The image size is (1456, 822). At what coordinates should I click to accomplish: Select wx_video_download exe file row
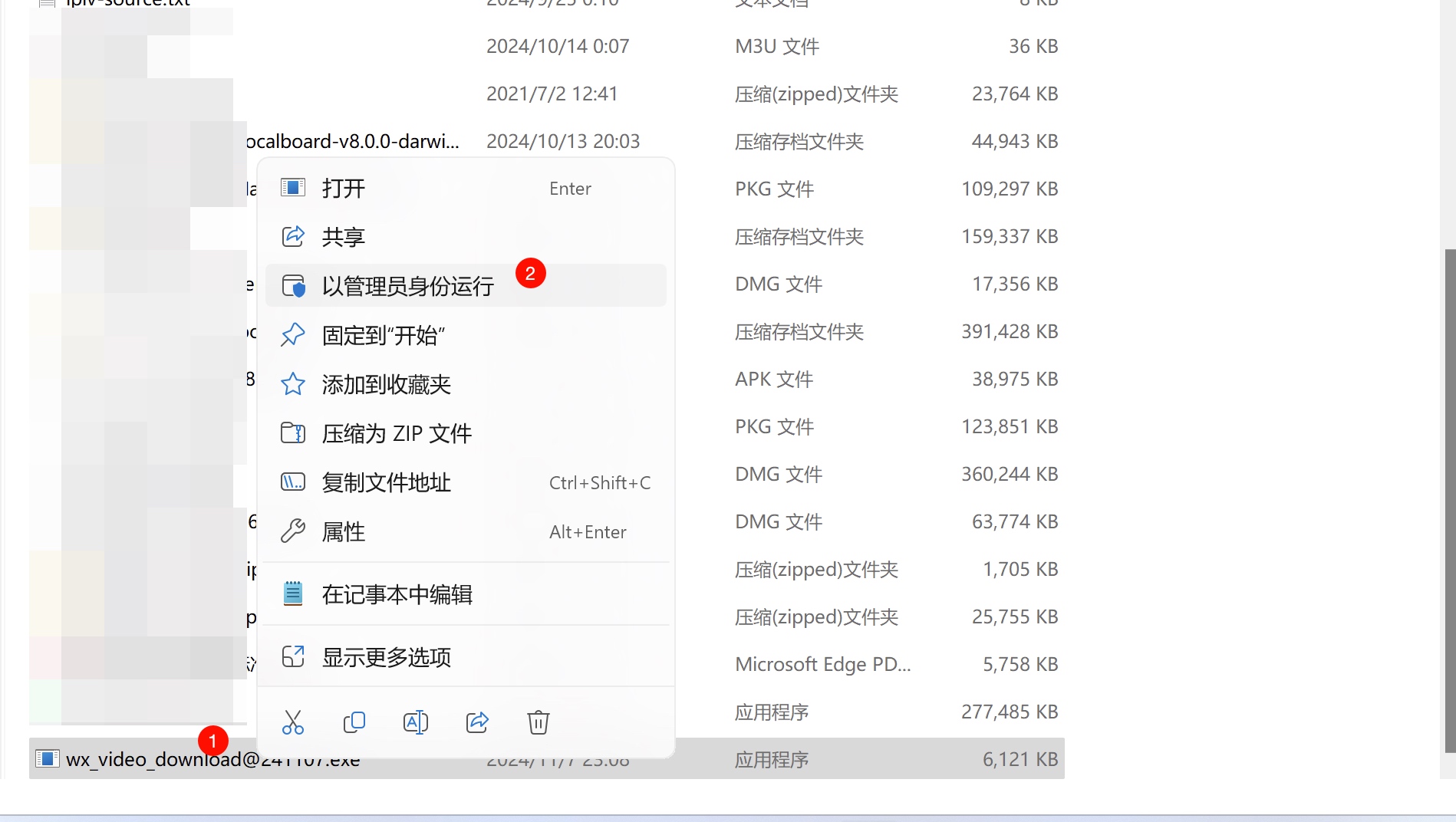[x=546, y=759]
